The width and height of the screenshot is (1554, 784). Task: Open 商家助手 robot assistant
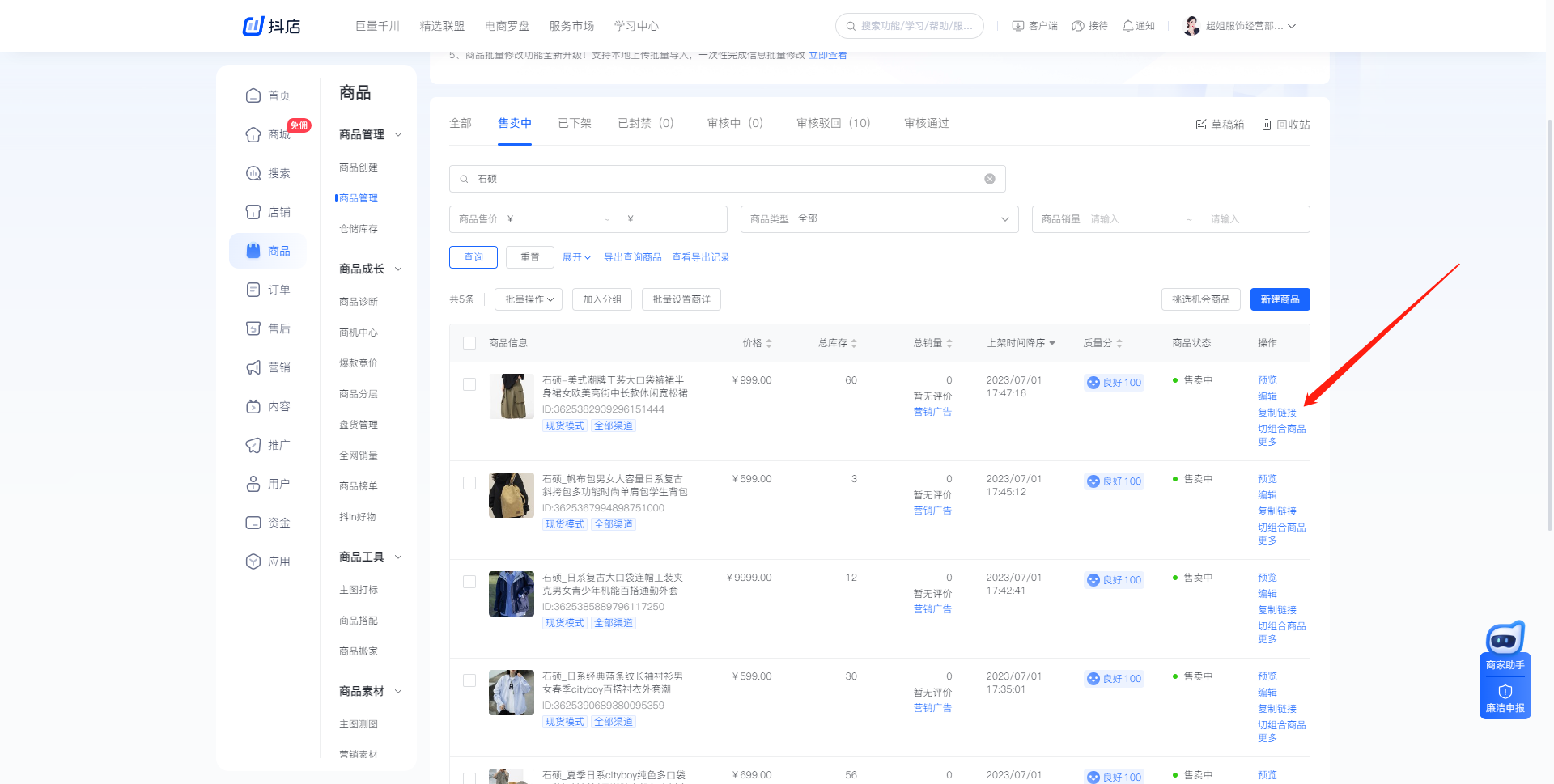click(x=1505, y=639)
